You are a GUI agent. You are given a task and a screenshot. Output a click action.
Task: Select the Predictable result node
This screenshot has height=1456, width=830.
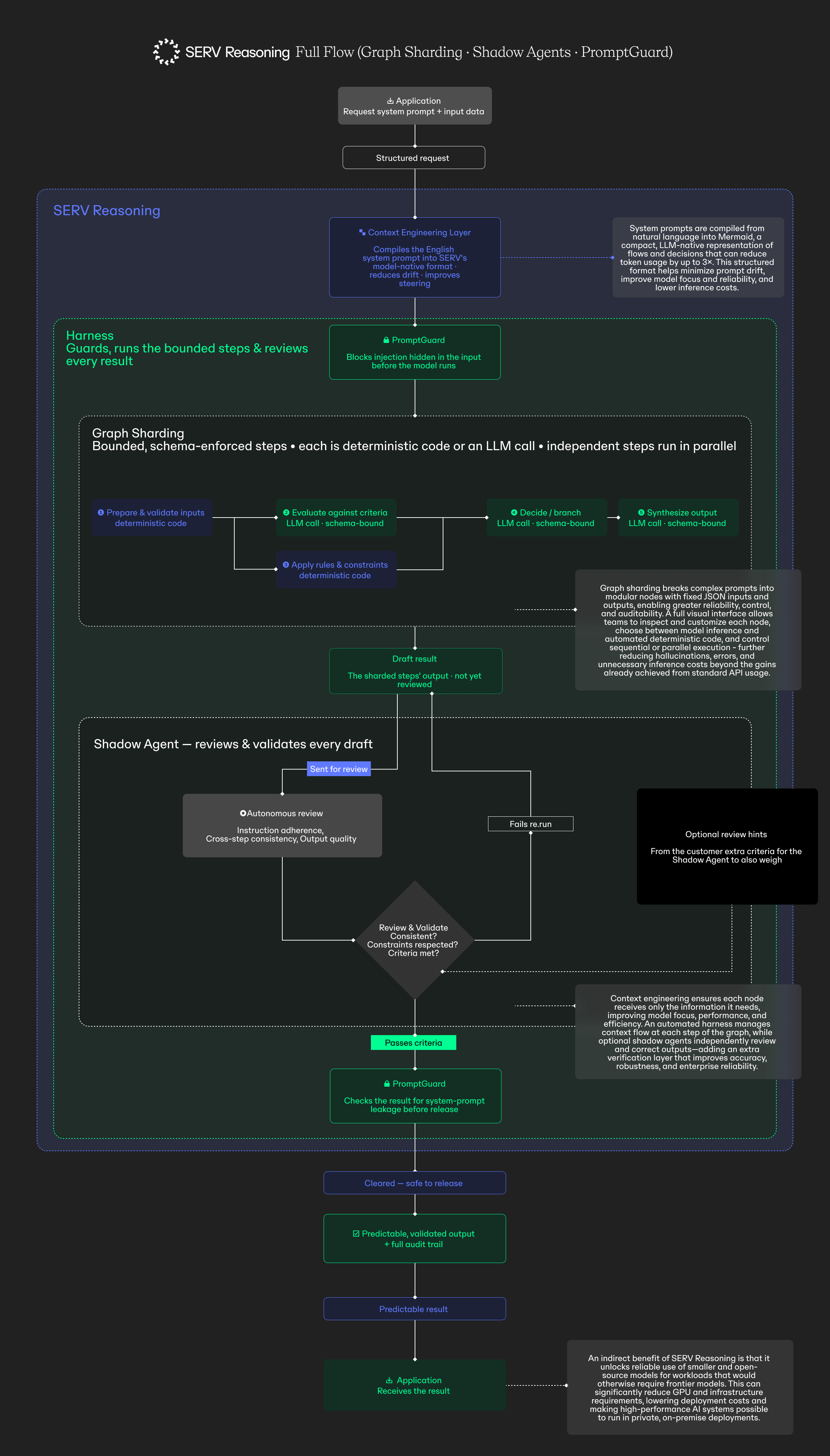coord(414,1309)
